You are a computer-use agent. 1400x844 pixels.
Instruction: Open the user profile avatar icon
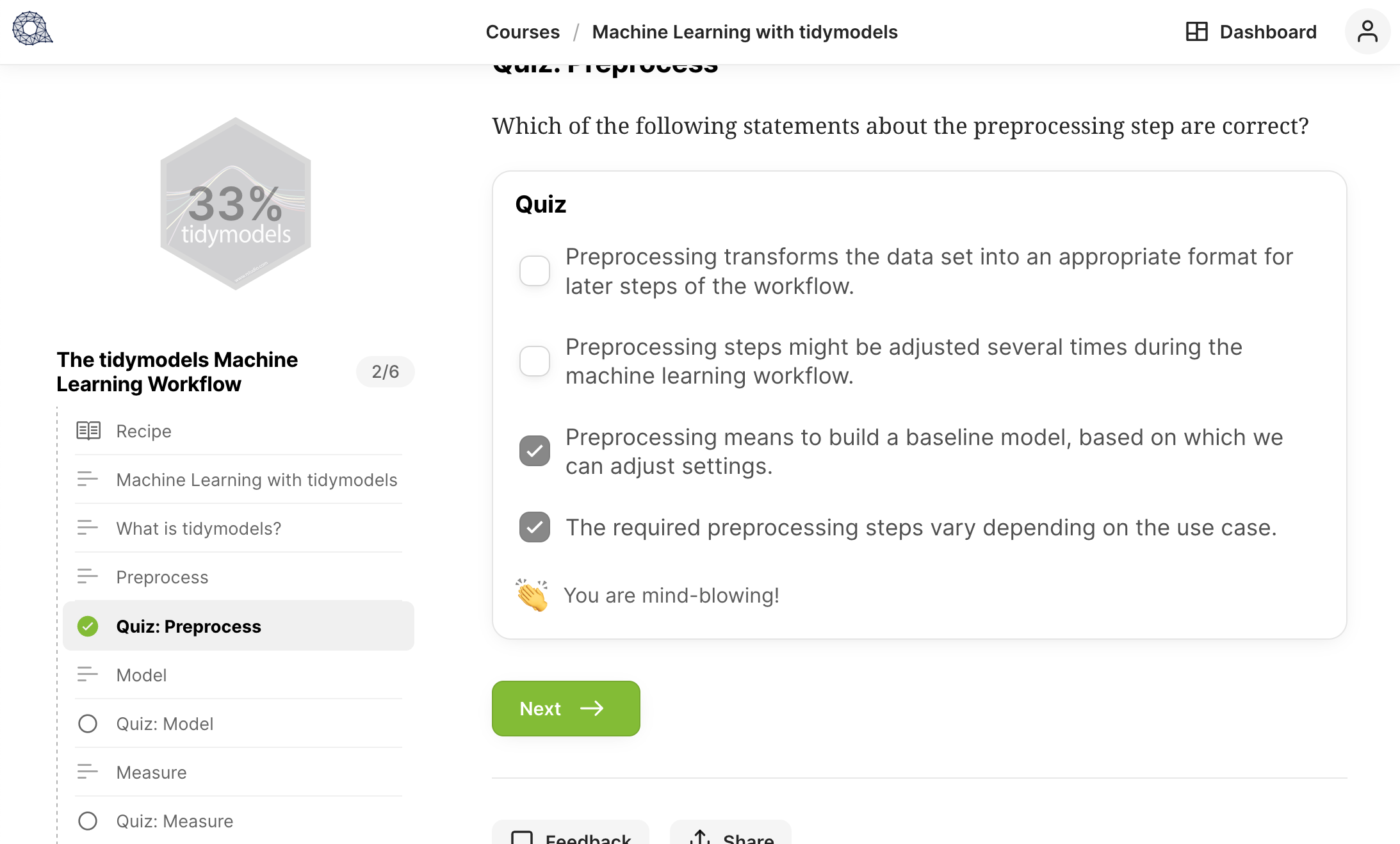[x=1367, y=31]
